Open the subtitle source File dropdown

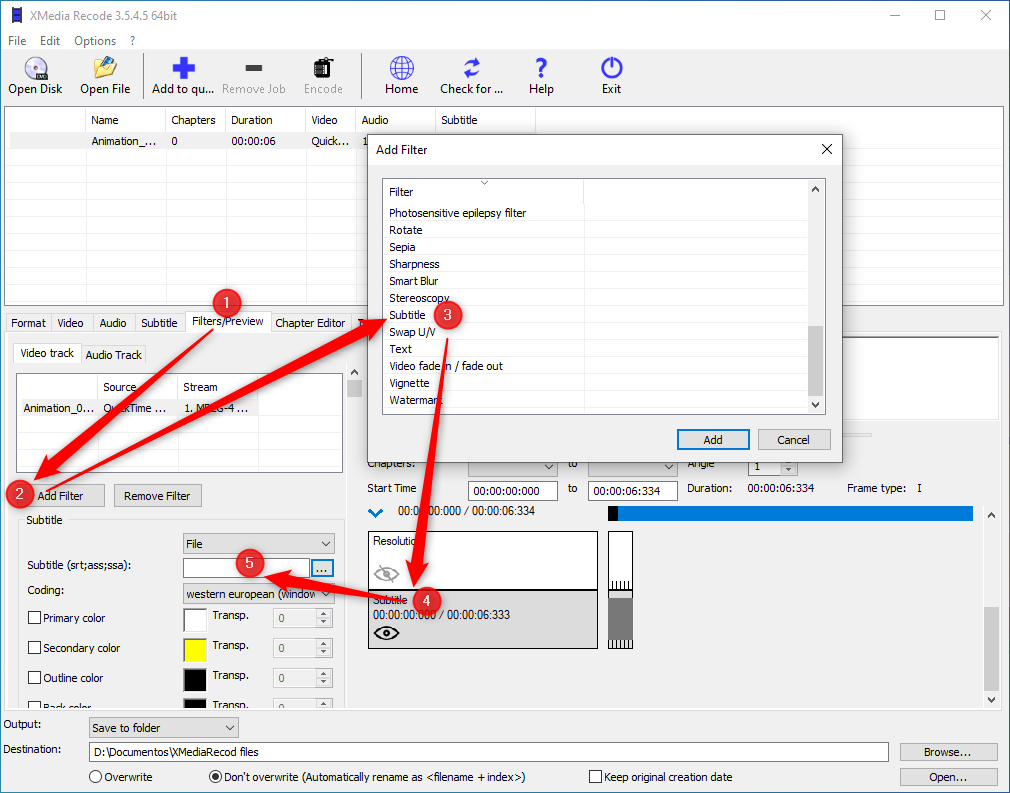click(x=258, y=544)
